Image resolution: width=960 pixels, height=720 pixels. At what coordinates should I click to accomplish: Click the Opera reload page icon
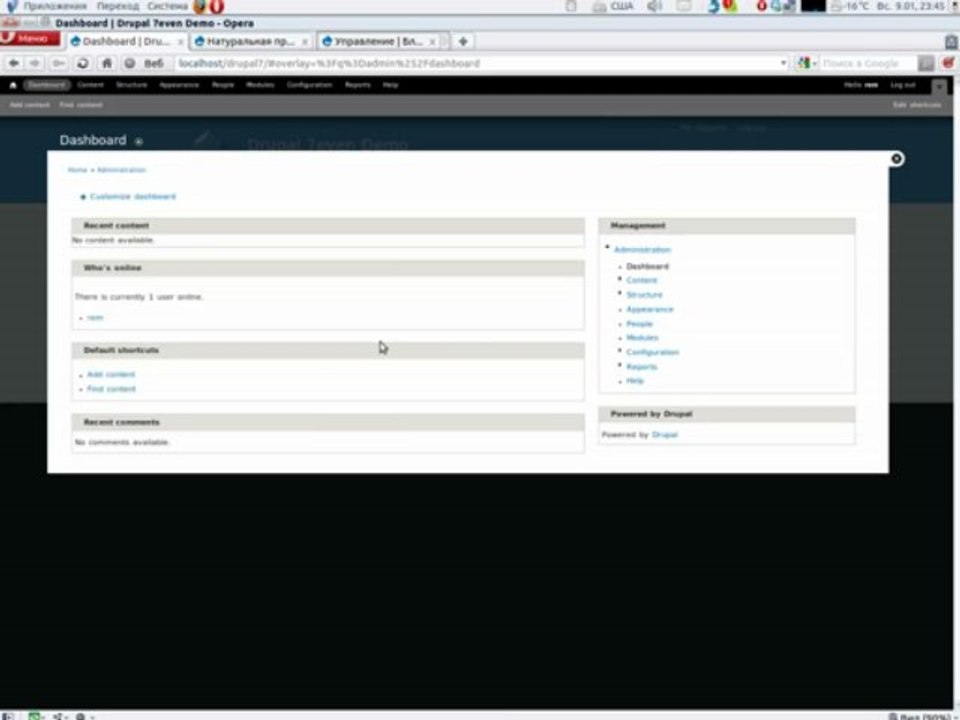(x=83, y=63)
